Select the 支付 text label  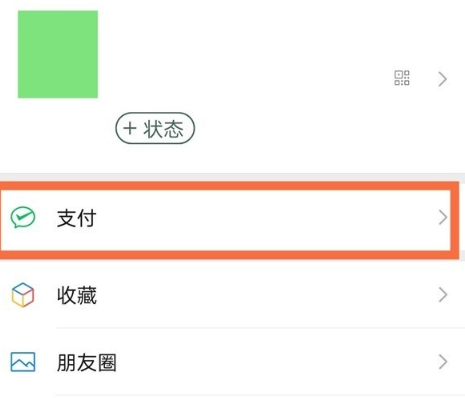point(77,218)
